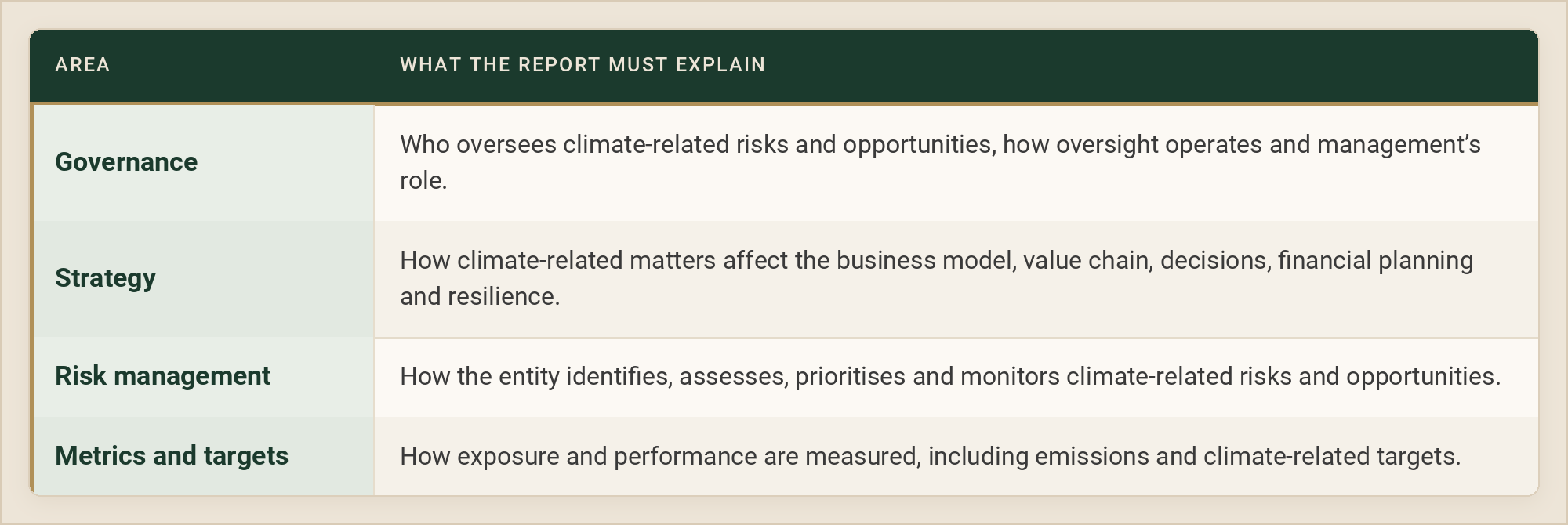Click the "WHAT THE REPORT MUST EXPLAIN" header
The width and height of the screenshot is (1568, 525).
583,65
